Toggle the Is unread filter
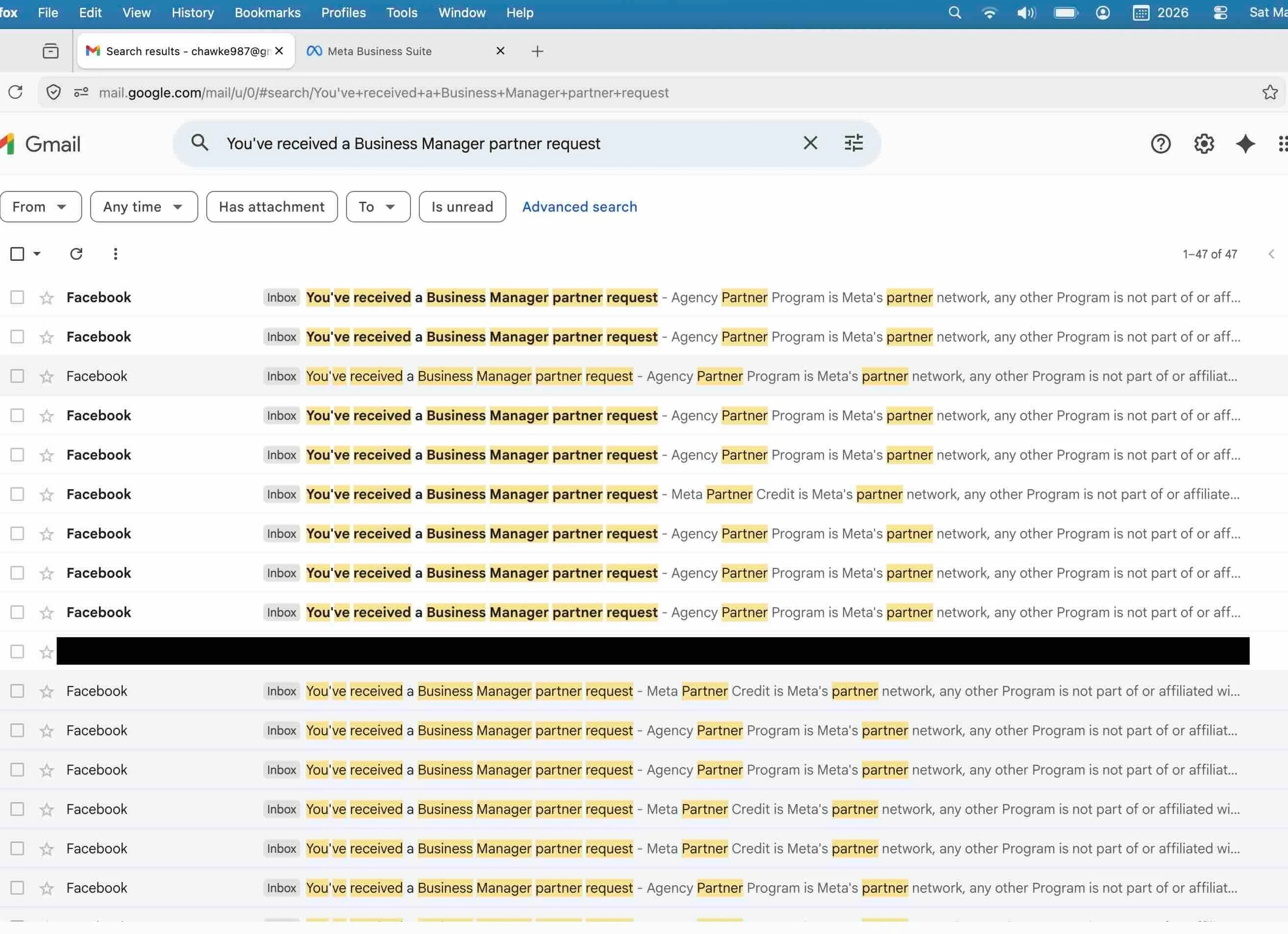This screenshot has width=1288, height=934. point(462,207)
